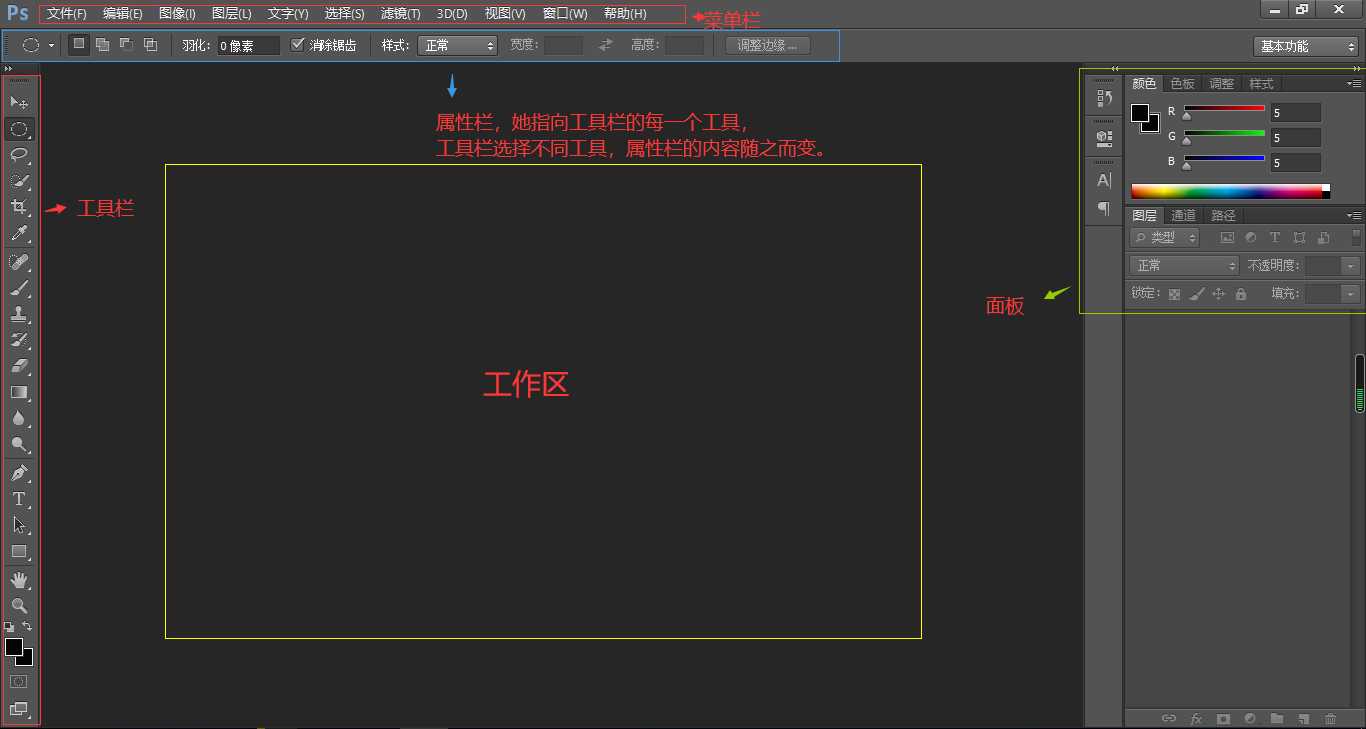Add layer style fx button
This screenshot has width=1366, height=729.
click(1196, 718)
